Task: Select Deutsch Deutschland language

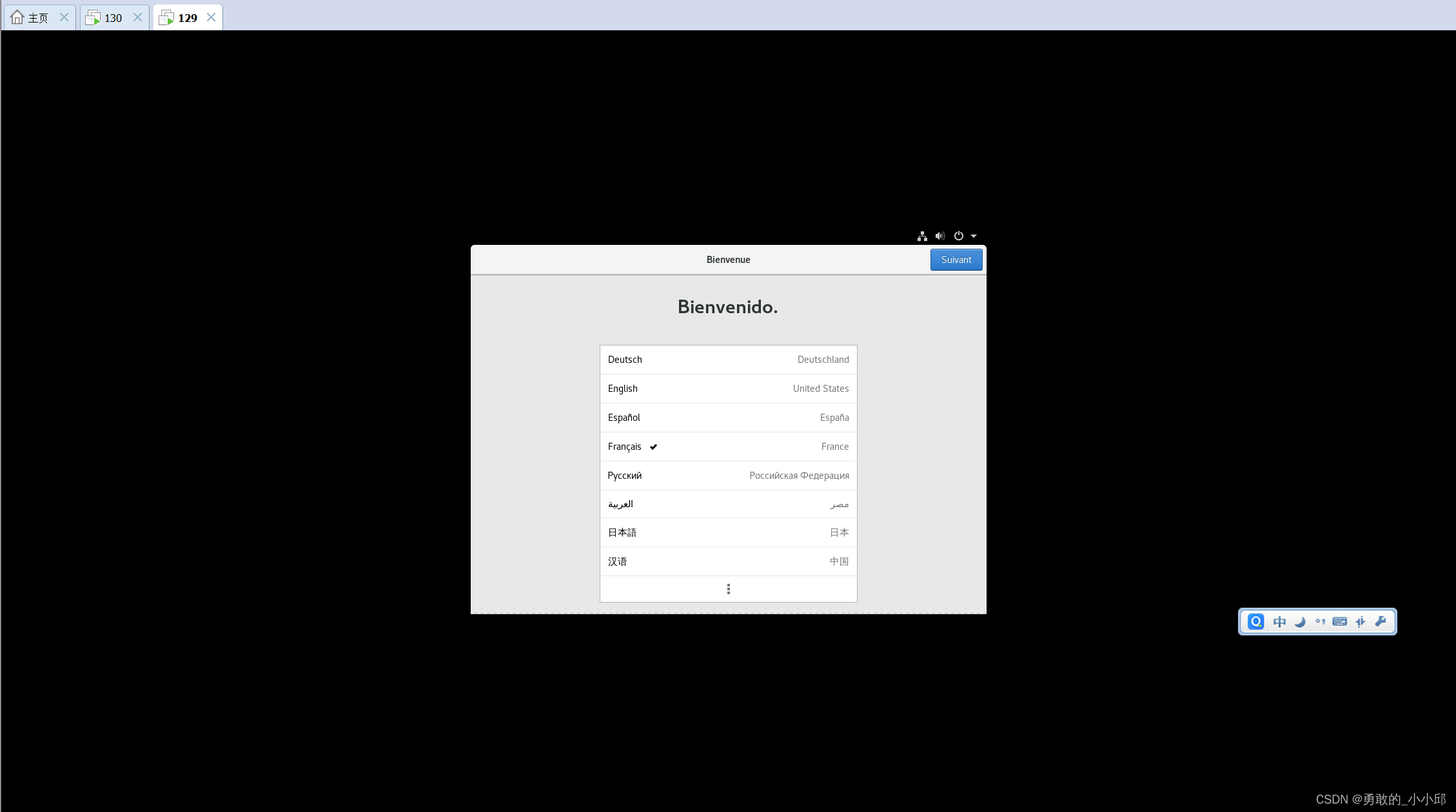Action: pos(727,359)
